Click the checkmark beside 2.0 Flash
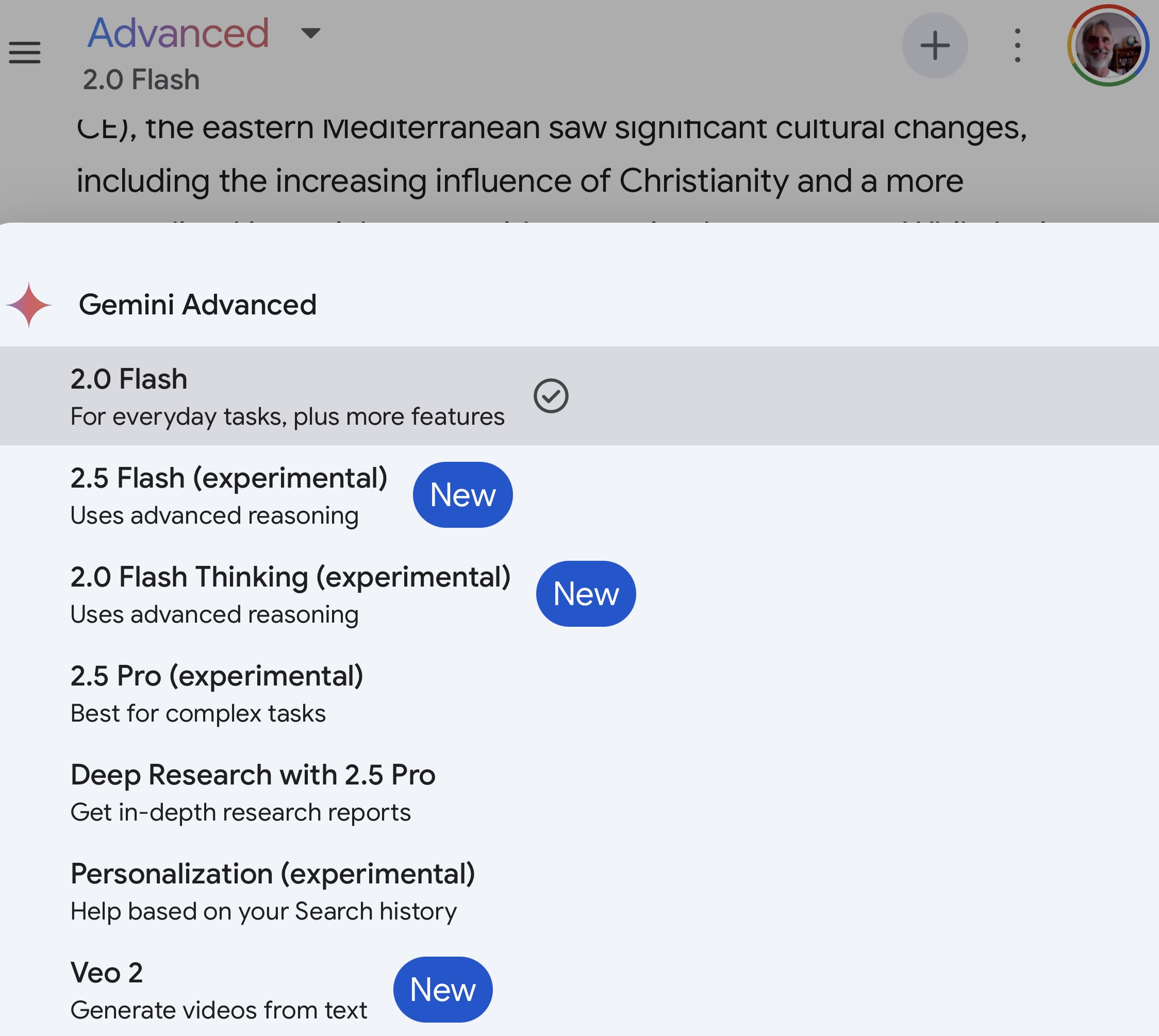 pyautogui.click(x=551, y=396)
